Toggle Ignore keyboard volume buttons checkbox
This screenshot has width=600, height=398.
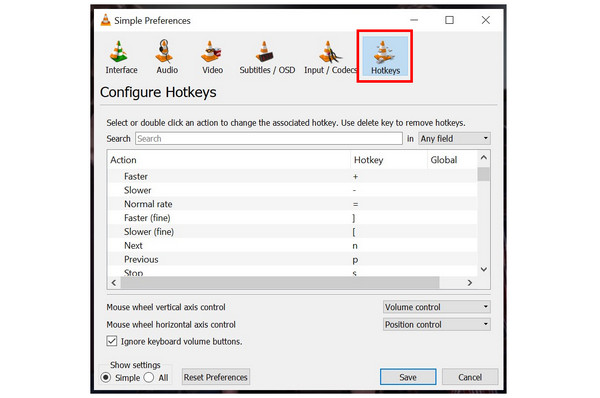tap(112, 341)
